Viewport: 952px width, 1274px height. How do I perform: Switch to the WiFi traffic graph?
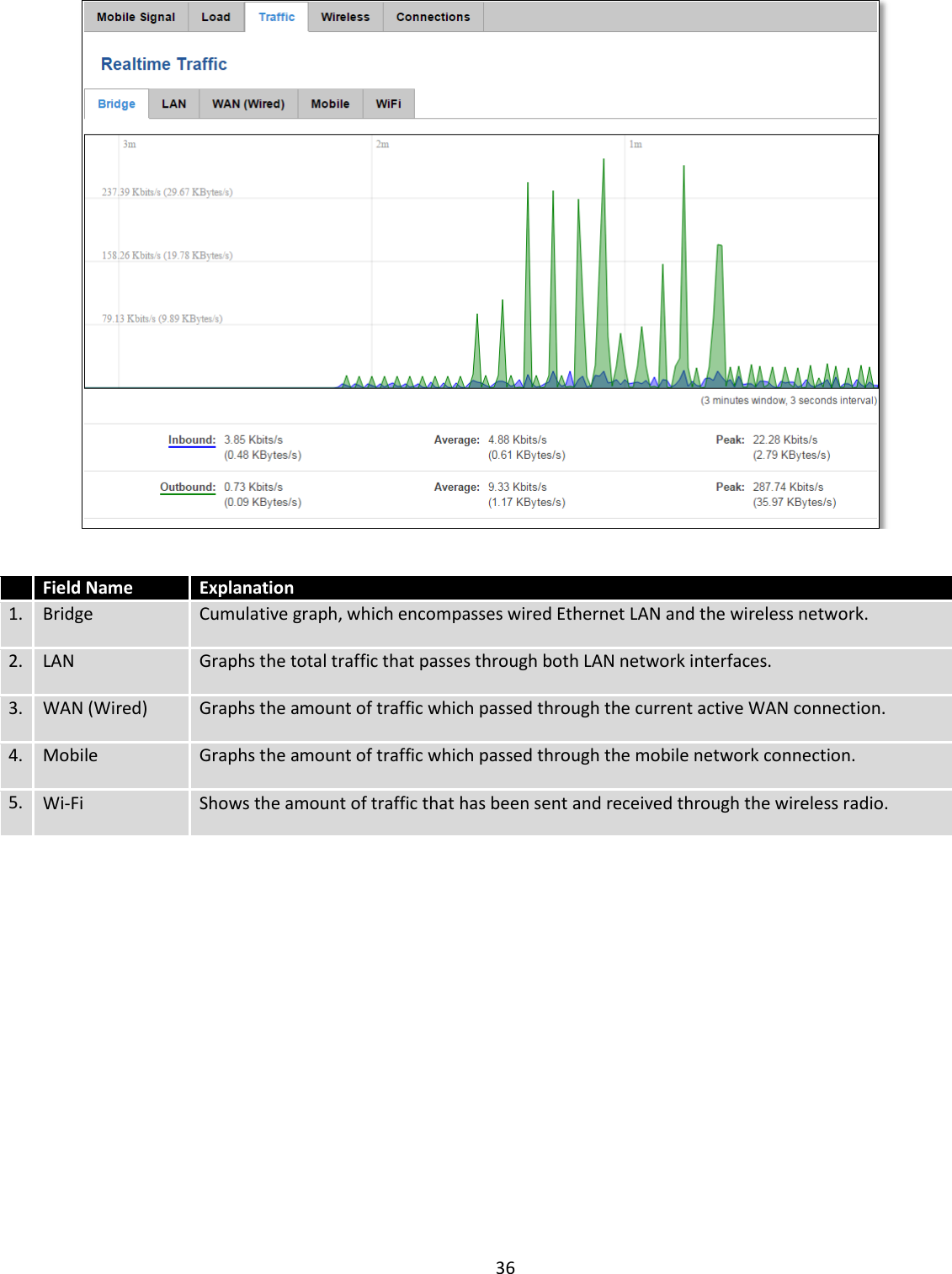click(389, 104)
